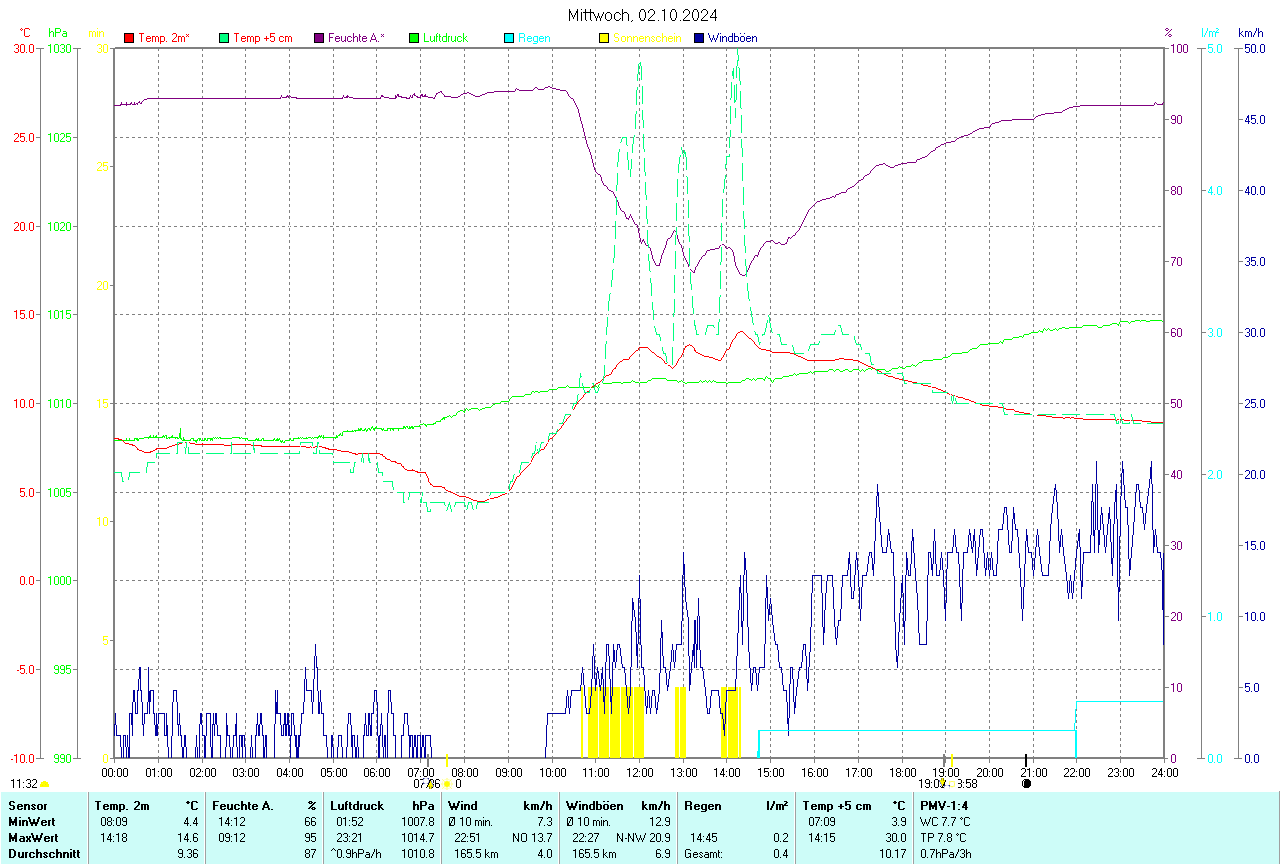Click the MaxWert row label
Screen dimensions: 1280x864
(x=33, y=838)
